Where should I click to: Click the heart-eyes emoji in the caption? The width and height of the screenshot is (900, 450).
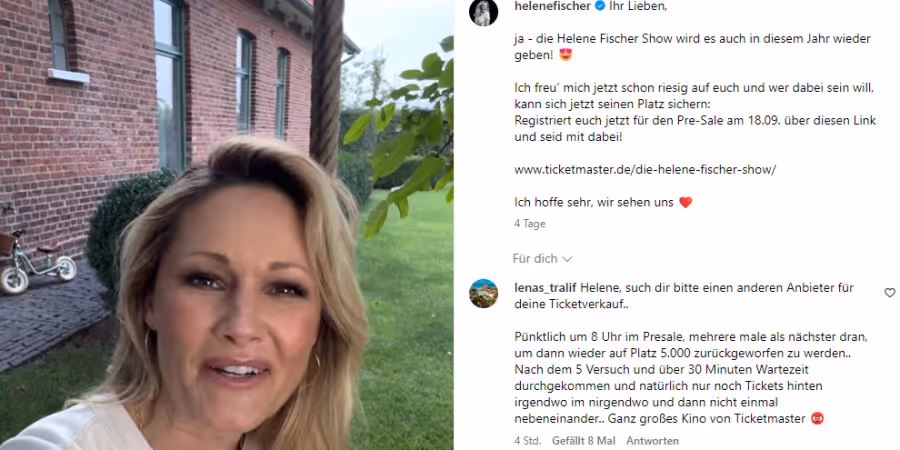pyautogui.click(x=565, y=56)
